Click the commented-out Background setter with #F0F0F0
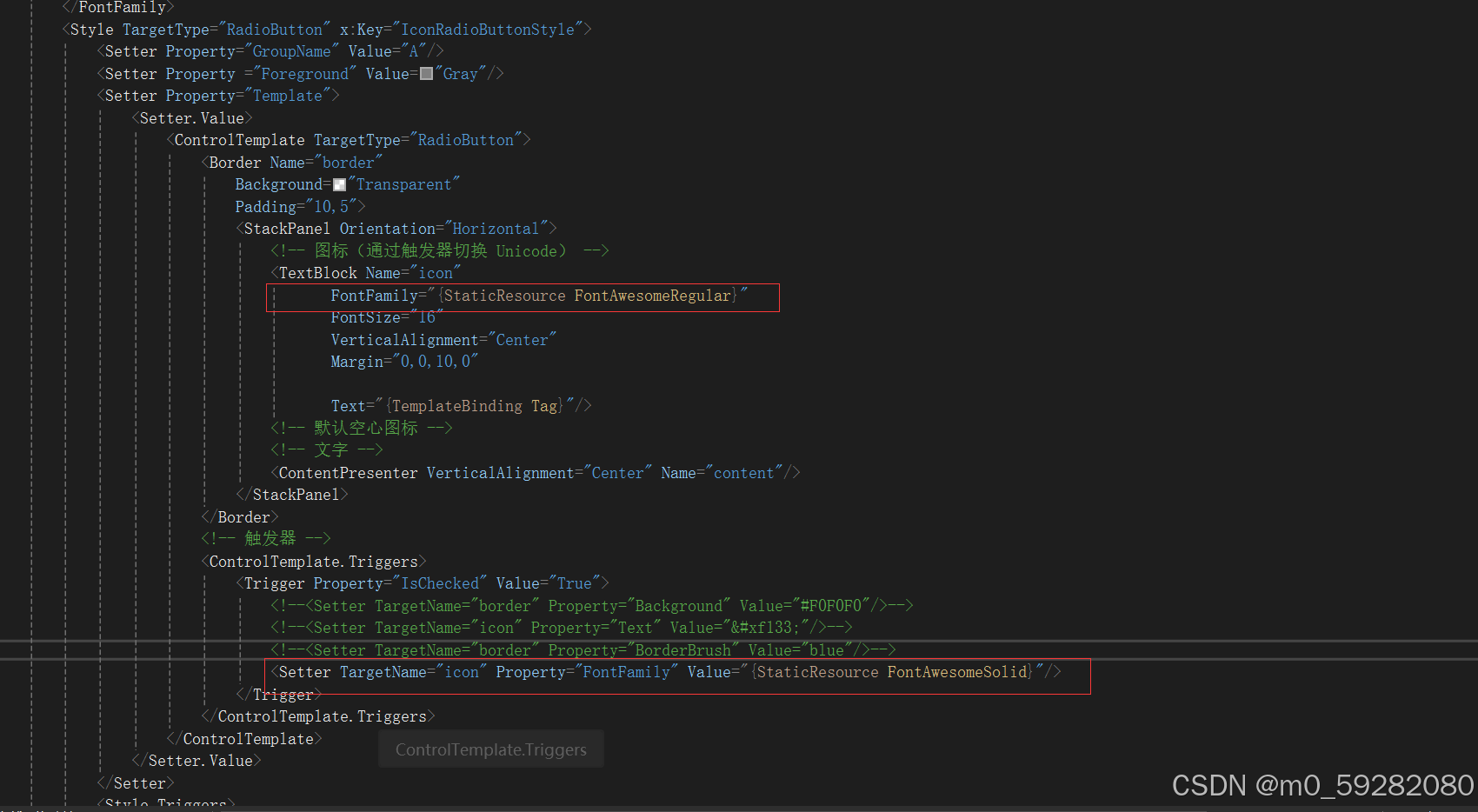The image size is (1478, 812). click(591, 605)
